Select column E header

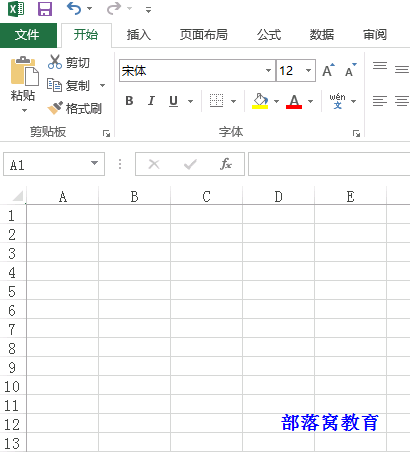tap(351, 196)
